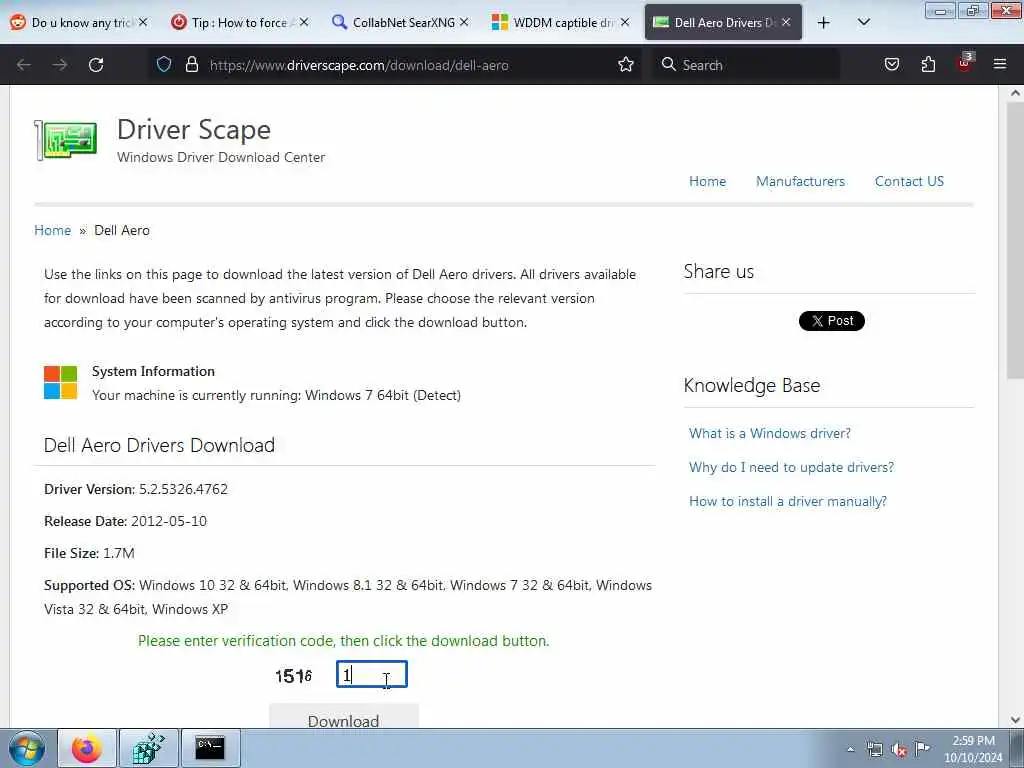The image size is (1024, 768).
Task: Click 'Release Date: 2012-05-10' text
Action: pos(125,521)
